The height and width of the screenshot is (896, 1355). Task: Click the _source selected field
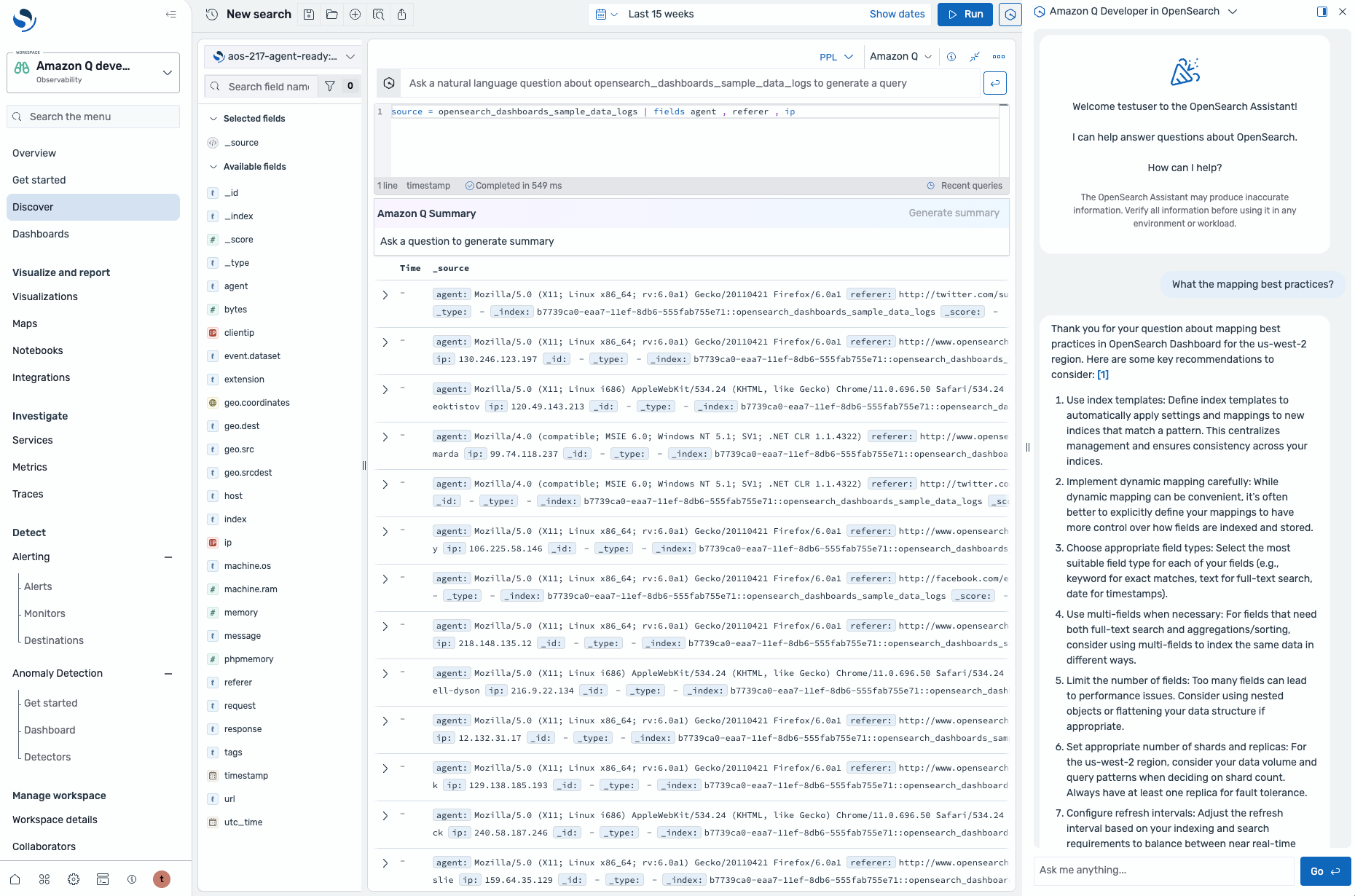(x=241, y=142)
